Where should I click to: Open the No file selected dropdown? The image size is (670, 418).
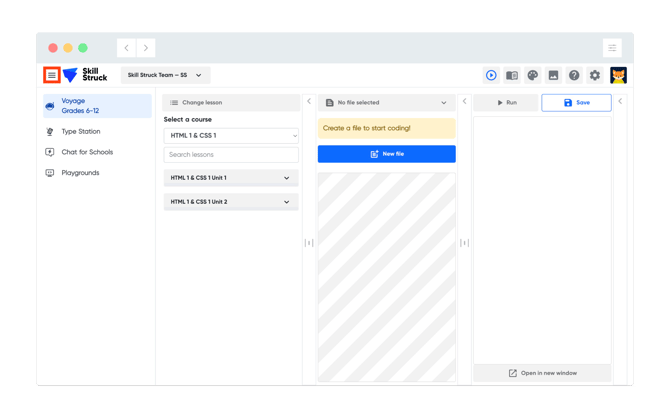pyautogui.click(x=386, y=103)
